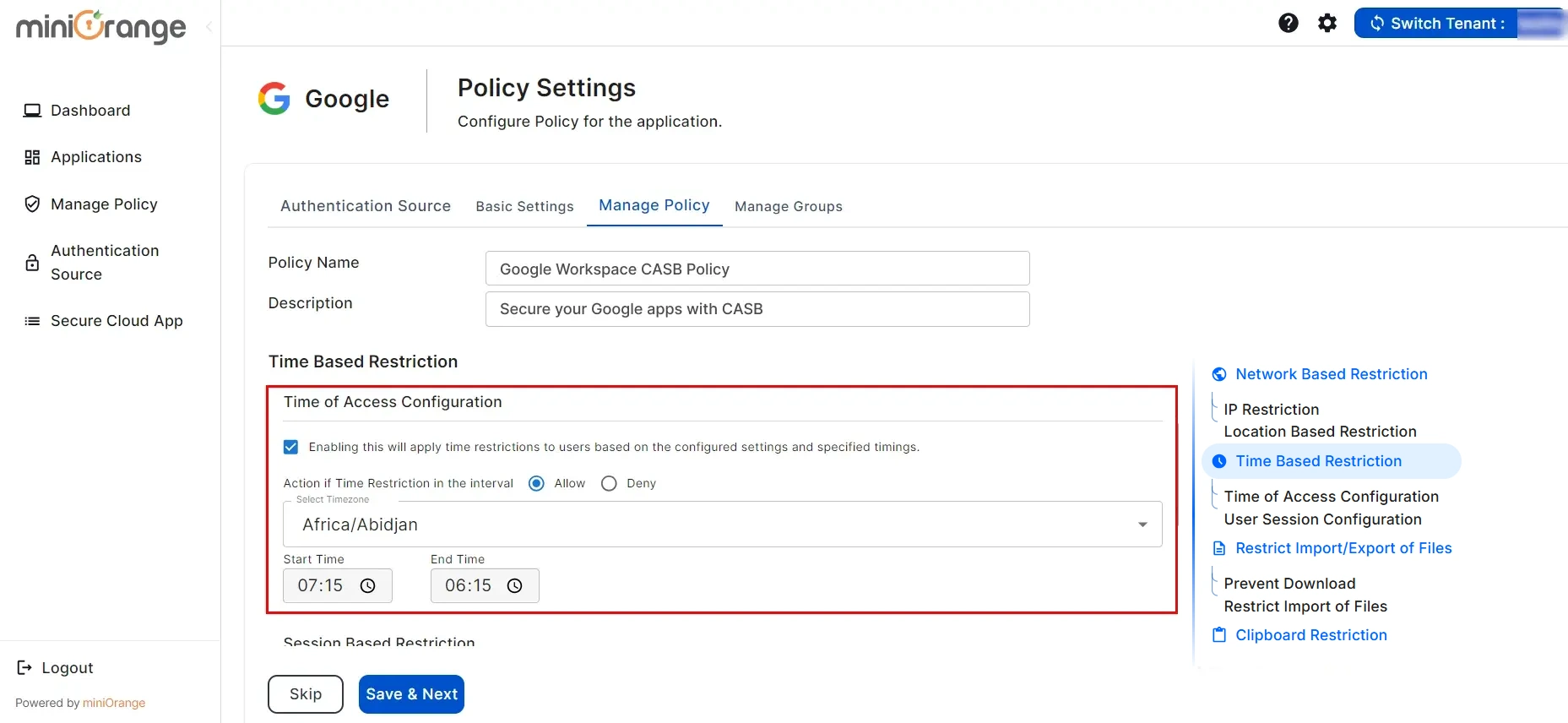Open the miniOrange powered-by link

click(114, 703)
